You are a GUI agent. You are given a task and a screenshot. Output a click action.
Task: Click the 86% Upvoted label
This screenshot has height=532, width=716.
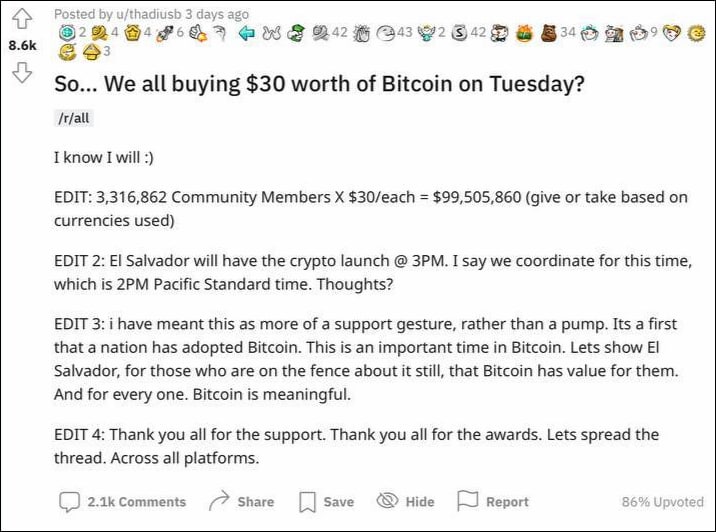(663, 502)
